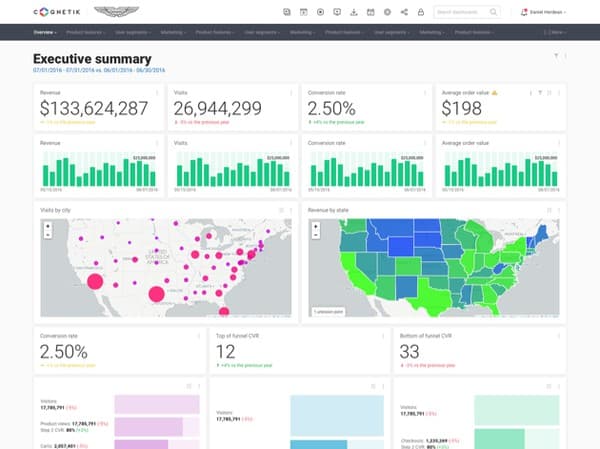Click the share icon in the top toolbar
Viewport: 600px width, 449px height.
click(403, 12)
